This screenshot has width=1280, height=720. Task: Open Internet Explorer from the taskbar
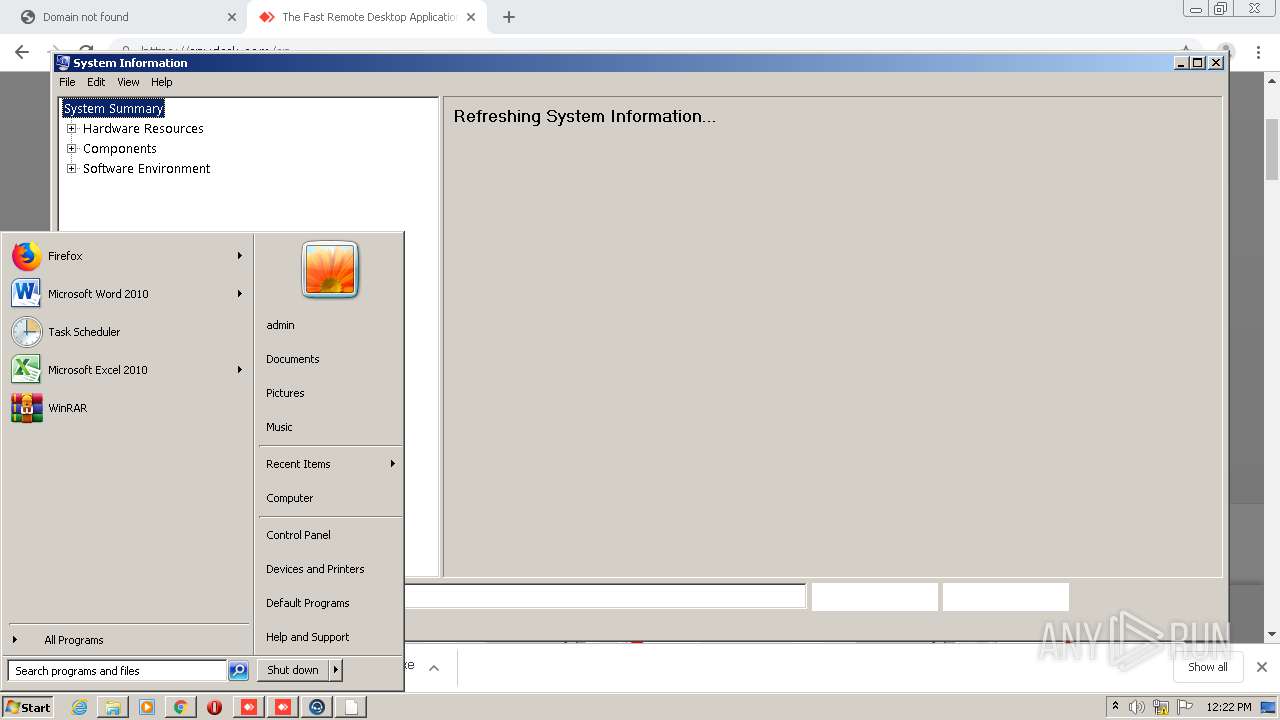(x=80, y=707)
